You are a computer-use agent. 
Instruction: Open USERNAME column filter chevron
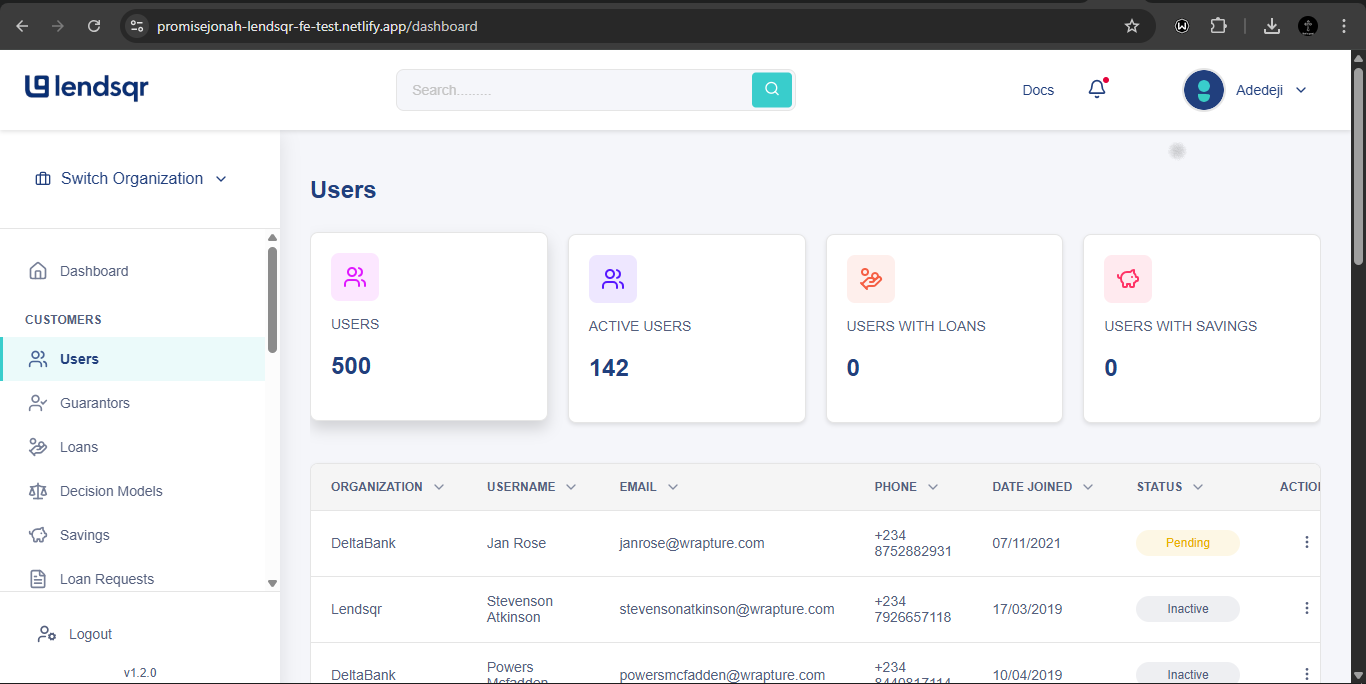point(571,487)
